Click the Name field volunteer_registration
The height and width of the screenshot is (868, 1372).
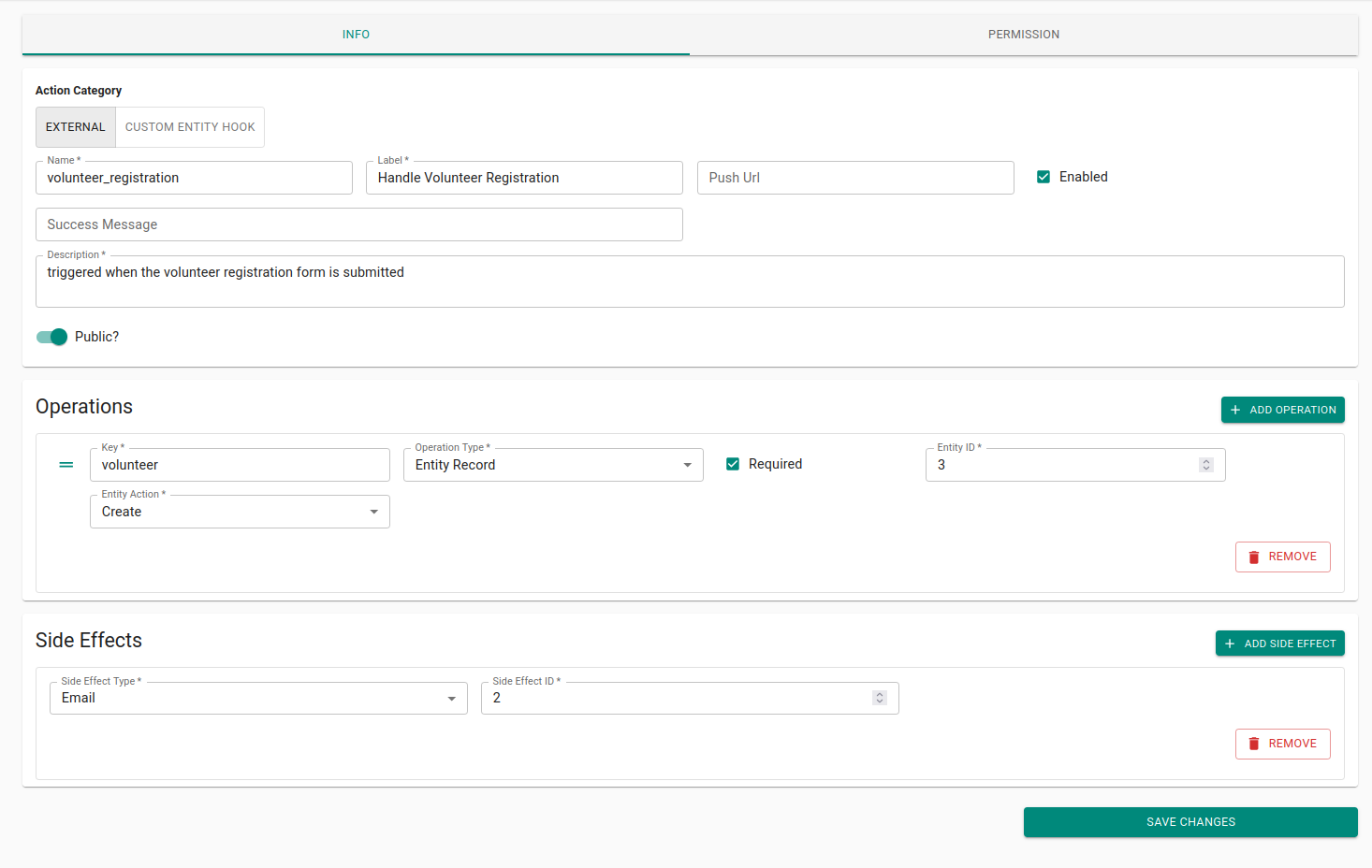(194, 178)
